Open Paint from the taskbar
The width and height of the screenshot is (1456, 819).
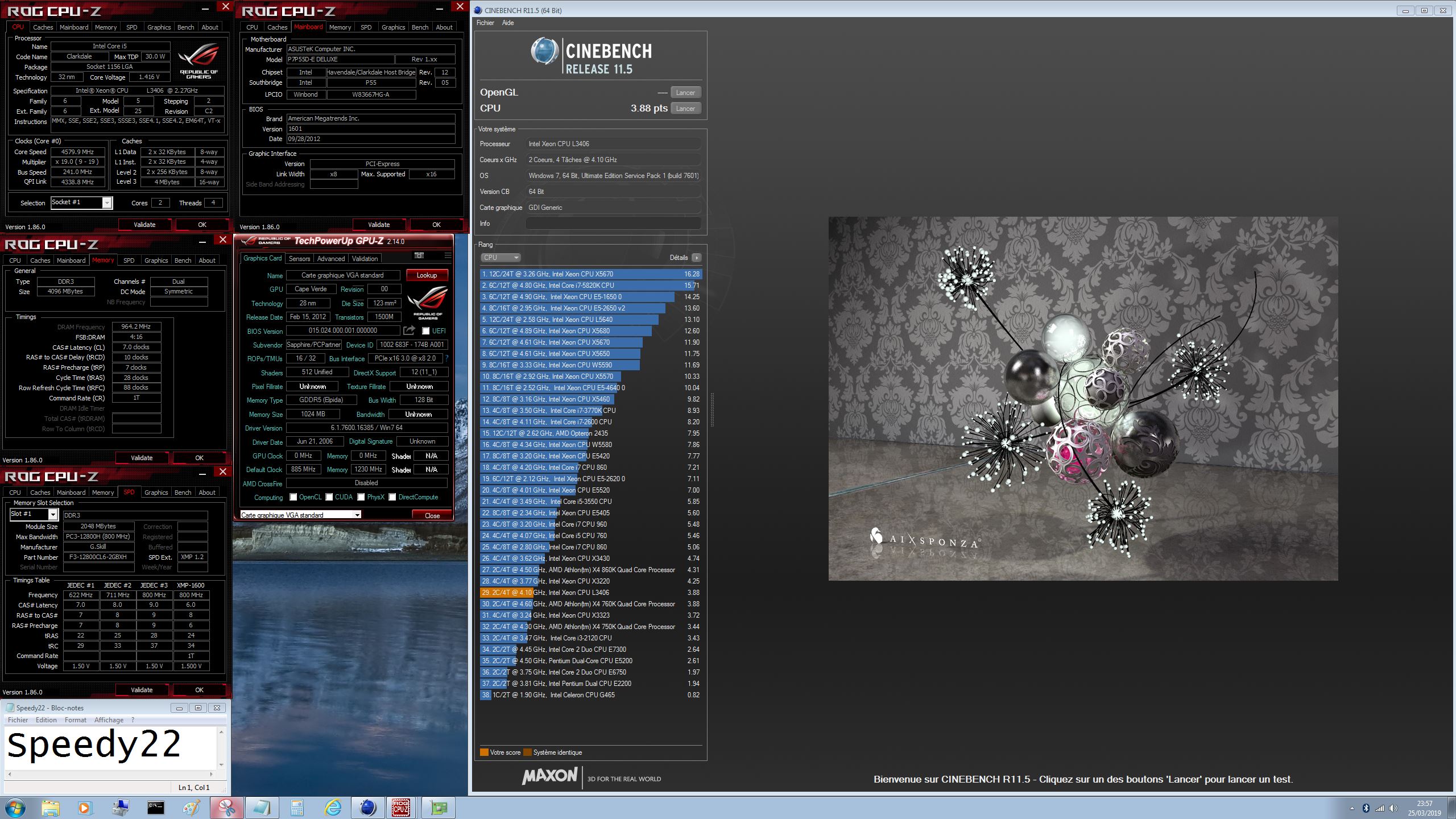[x=191, y=808]
